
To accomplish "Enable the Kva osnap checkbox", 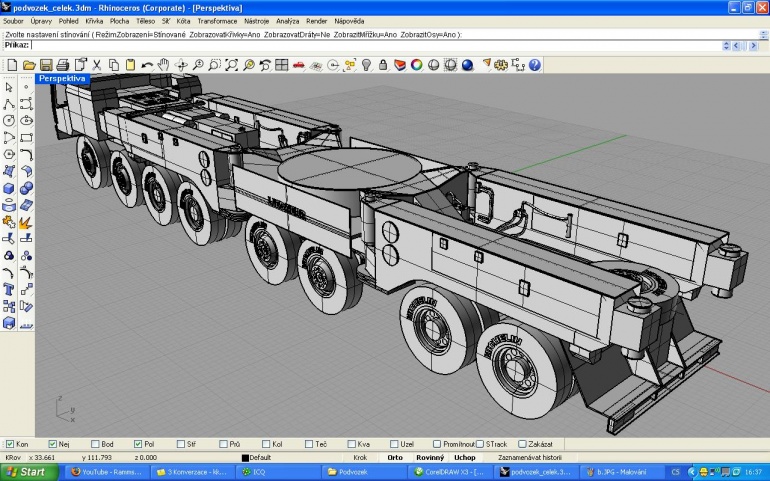I will click(x=352, y=444).
